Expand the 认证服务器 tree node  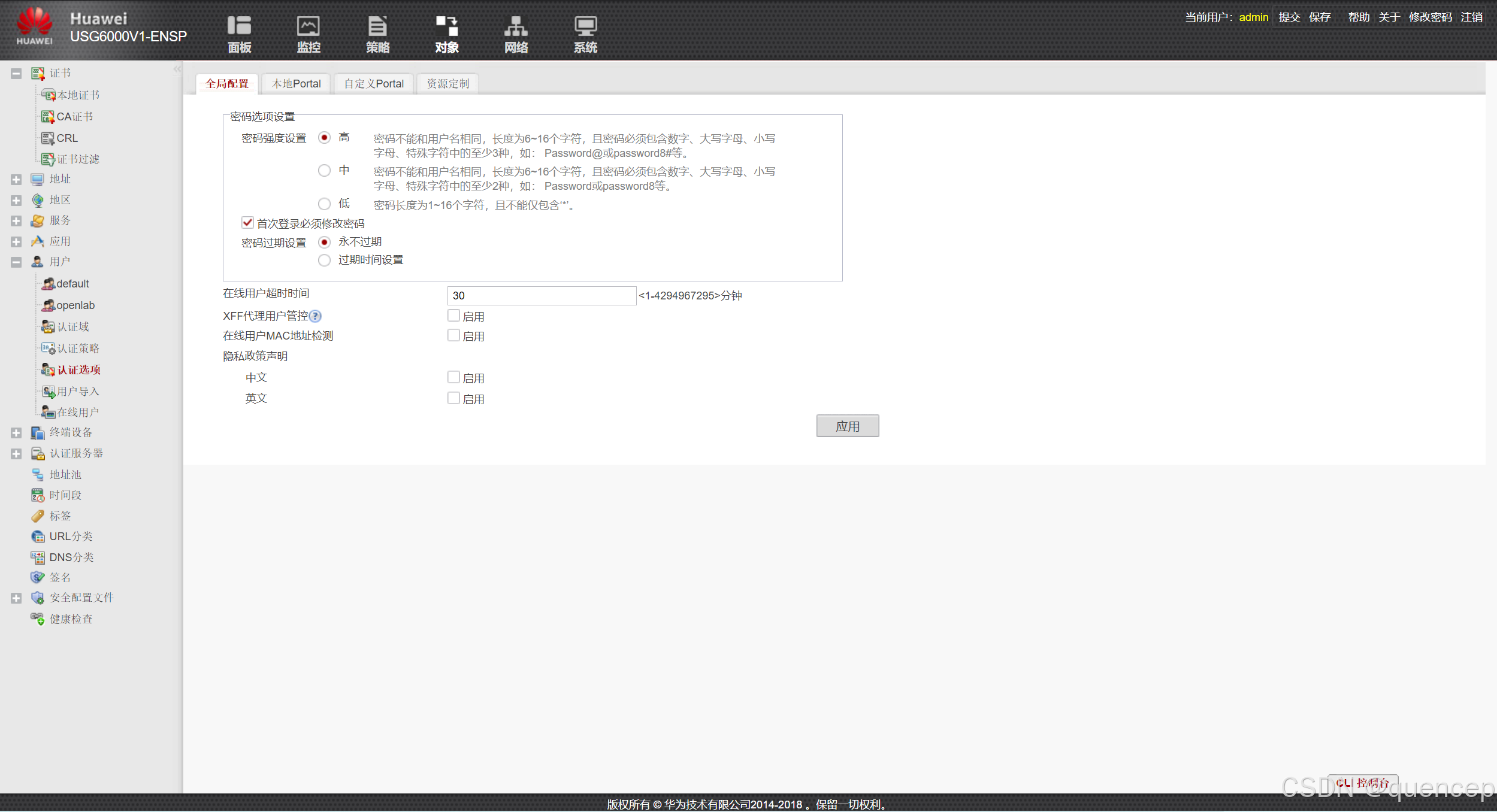click(16, 453)
